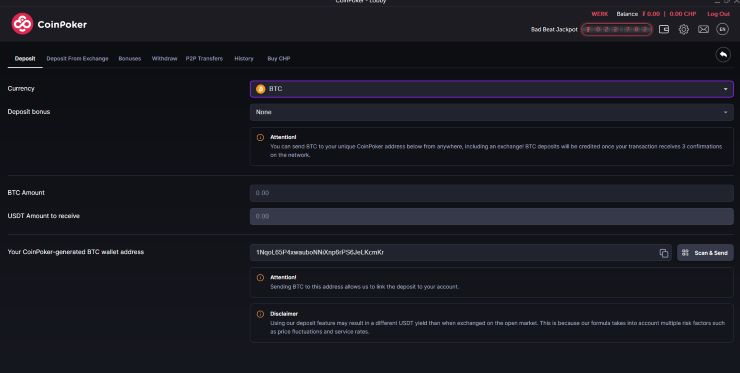Viewport: 740px width, 373px height.
Task: Click the Disclaimer info icon
Action: pyautogui.click(x=260, y=314)
